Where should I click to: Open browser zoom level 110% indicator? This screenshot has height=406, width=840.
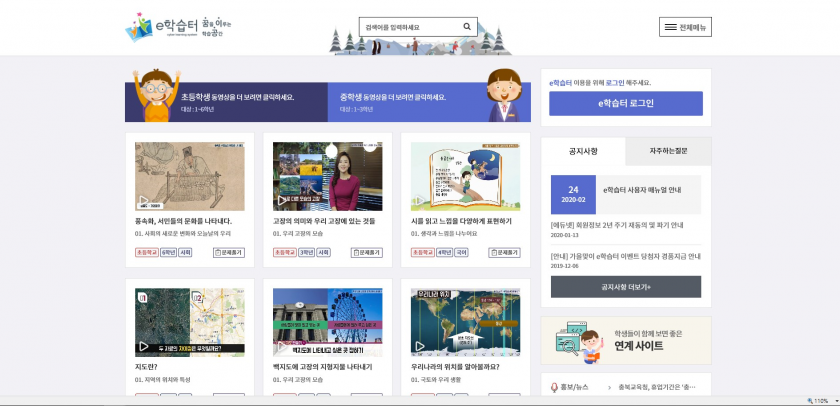[819, 400]
